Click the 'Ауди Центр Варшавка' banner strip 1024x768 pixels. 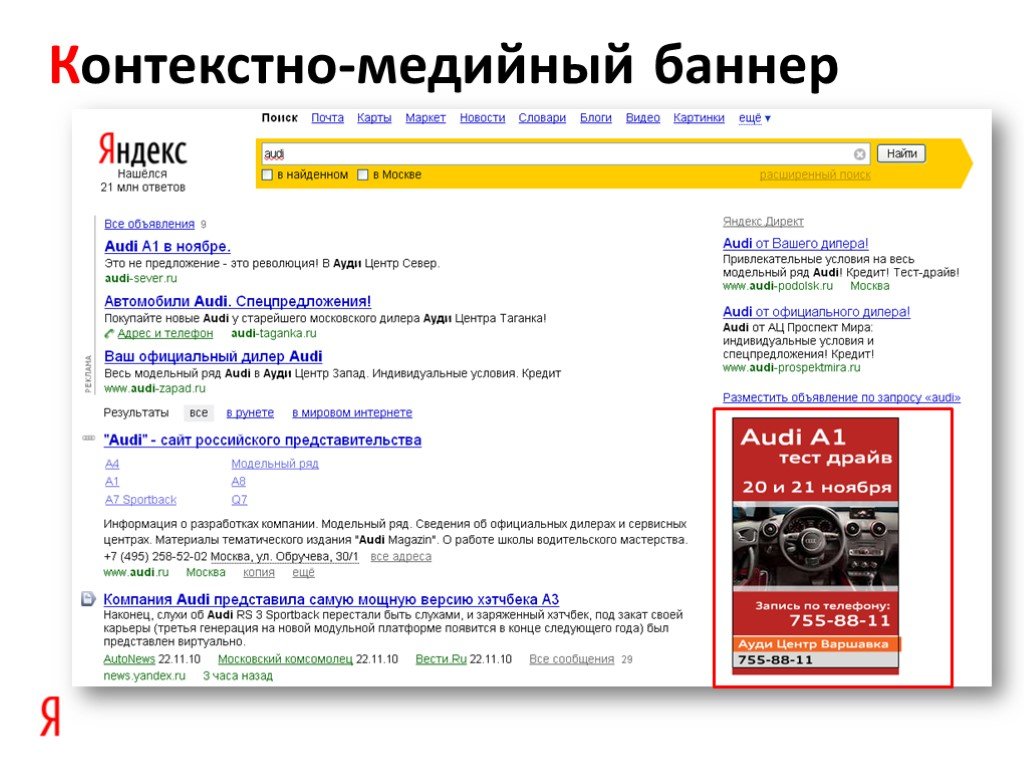click(x=816, y=644)
